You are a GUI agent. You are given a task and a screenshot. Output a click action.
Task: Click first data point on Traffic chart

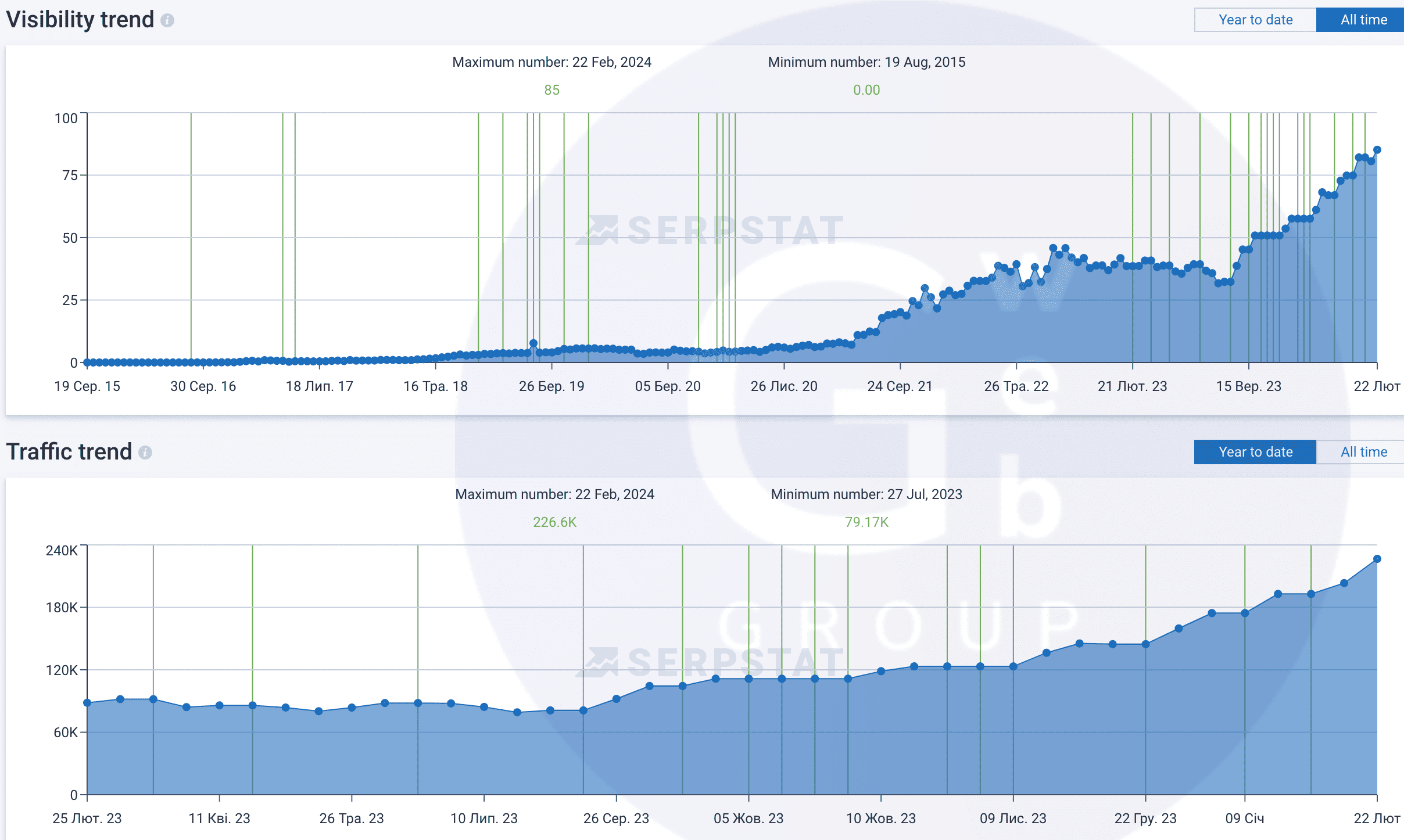(87, 703)
